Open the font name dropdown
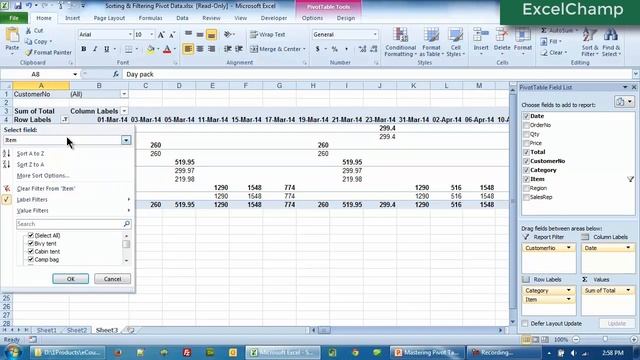This screenshot has height=360, width=640. tap(130, 35)
